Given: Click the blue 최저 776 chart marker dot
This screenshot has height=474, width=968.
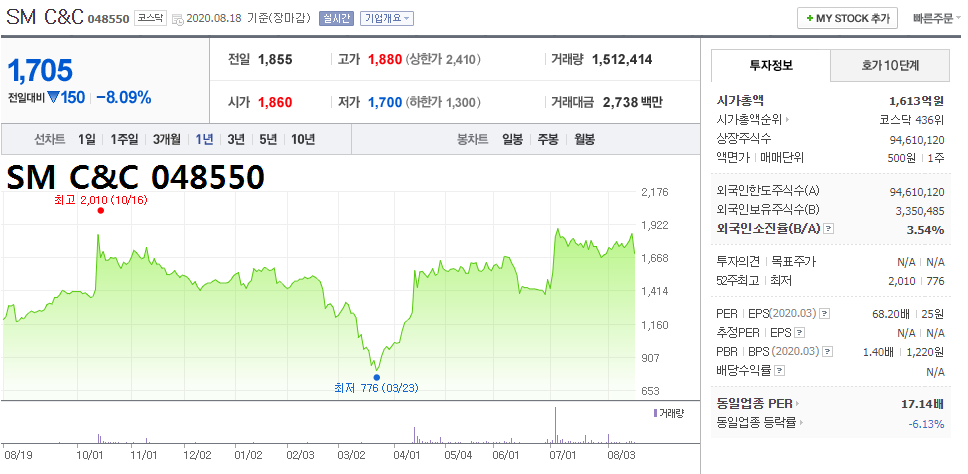Looking at the screenshot, I should (377, 377).
